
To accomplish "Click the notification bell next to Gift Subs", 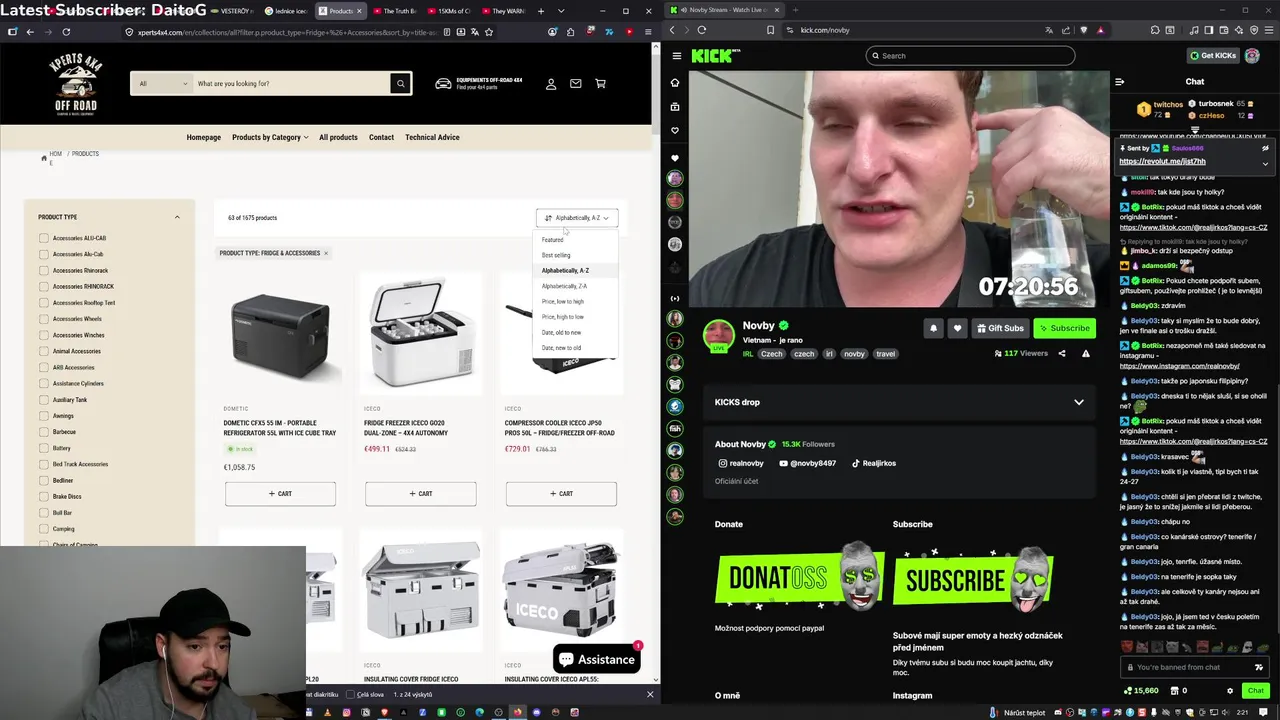I will (x=933, y=328).
